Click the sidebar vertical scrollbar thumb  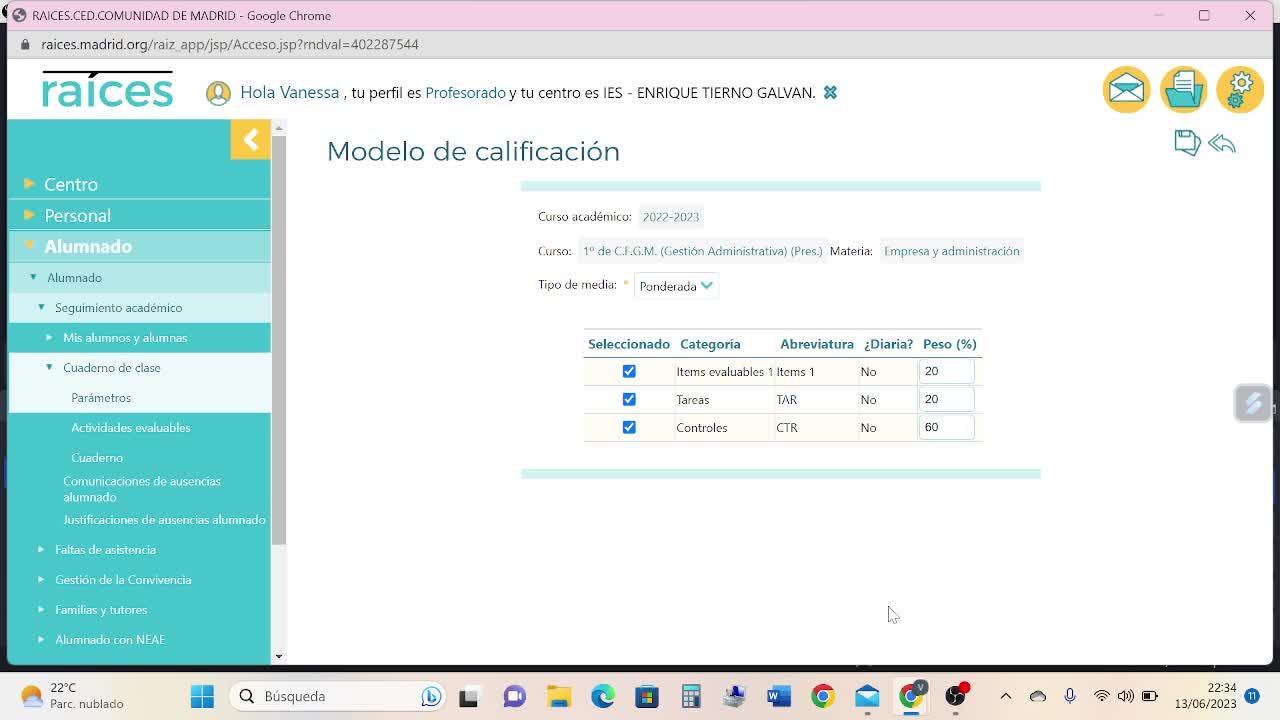click(279, 340)
